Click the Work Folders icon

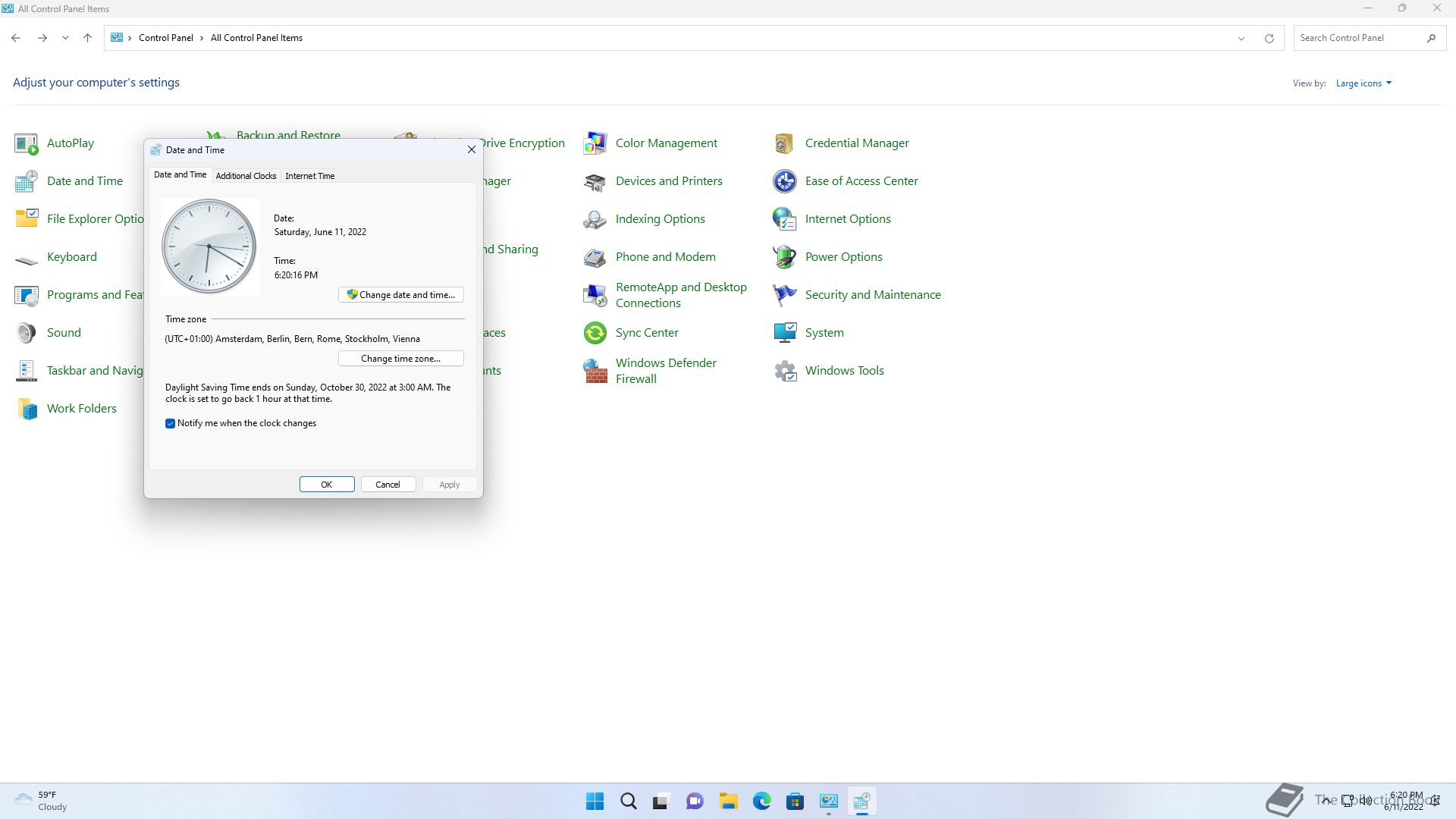tap(27, 409)
